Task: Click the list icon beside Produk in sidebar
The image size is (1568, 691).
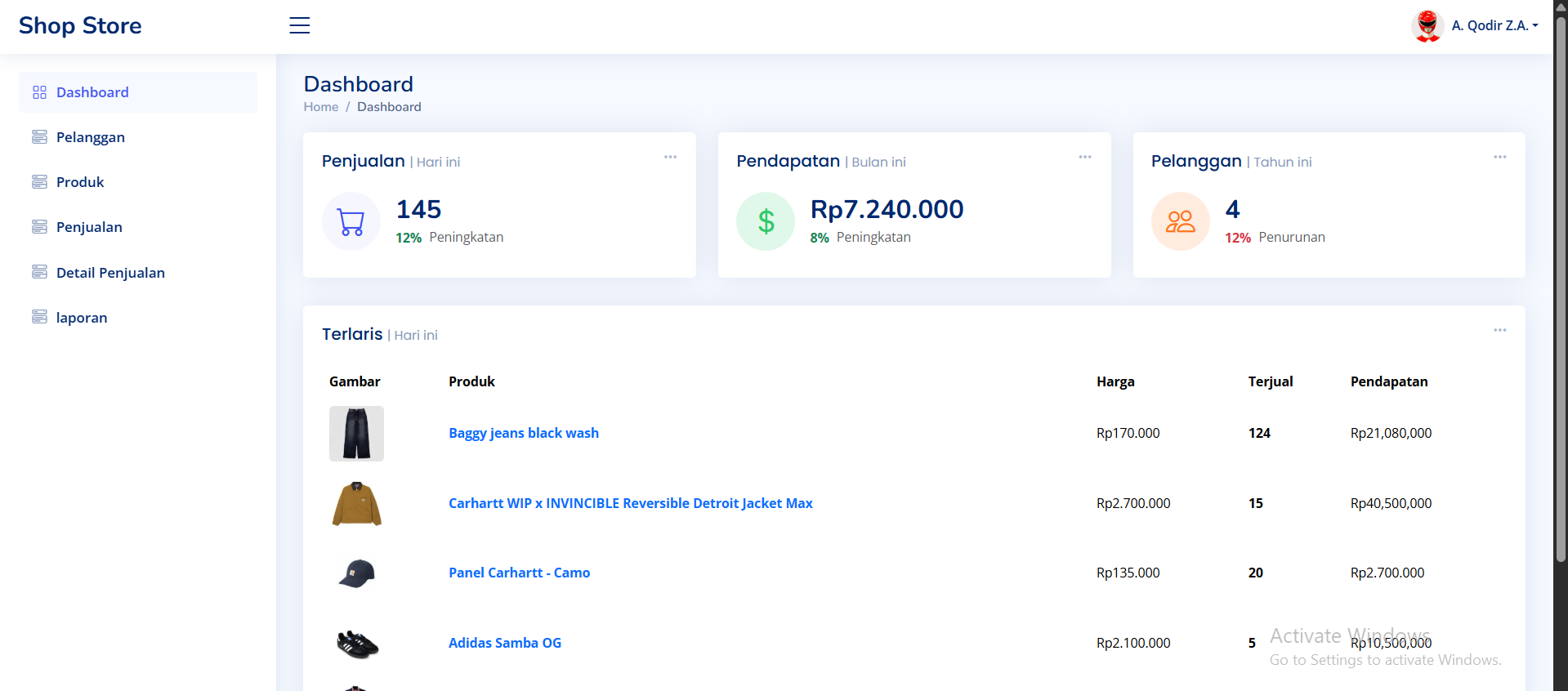Action: click(39, 182)
